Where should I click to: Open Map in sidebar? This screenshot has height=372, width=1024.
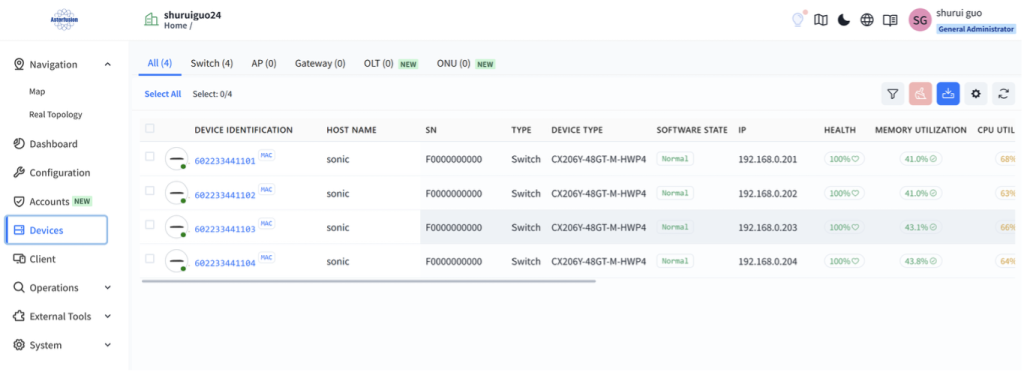[37, 92]
